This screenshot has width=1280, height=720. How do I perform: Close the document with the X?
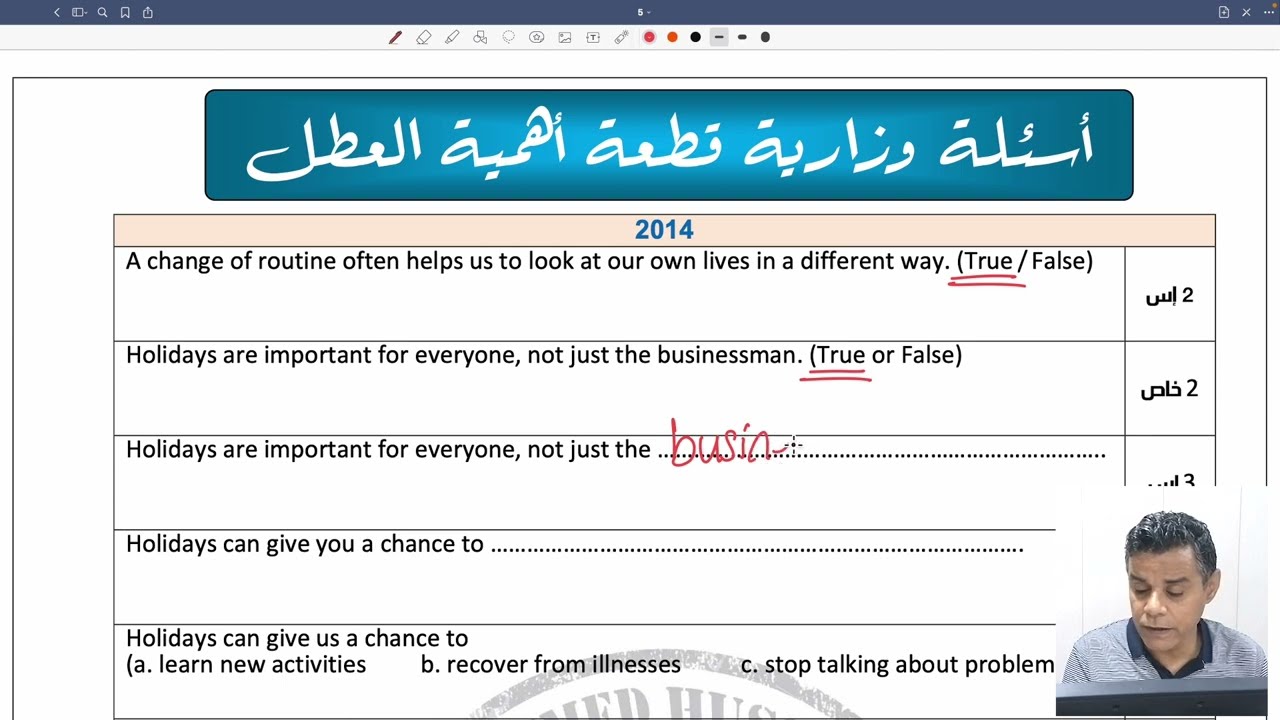[1246, 12]
